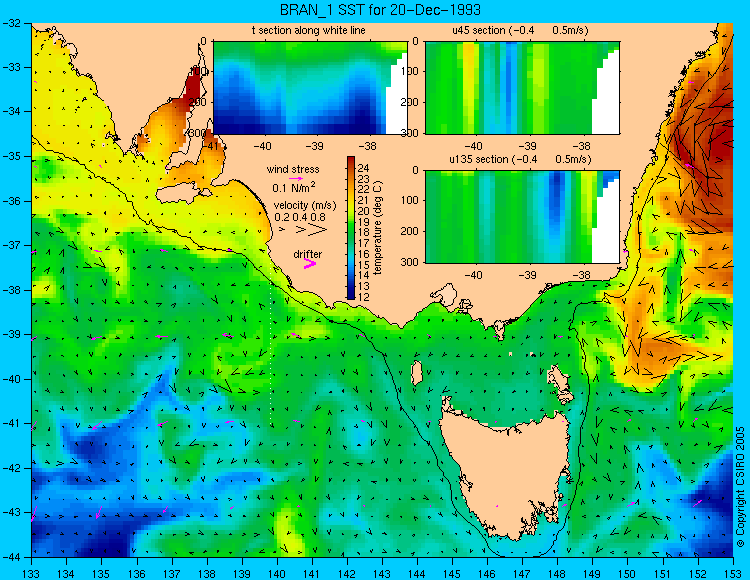Click longitude axis label 150
Image resolution: width=750 pixels, height=580 pixels.
point(628,573)
